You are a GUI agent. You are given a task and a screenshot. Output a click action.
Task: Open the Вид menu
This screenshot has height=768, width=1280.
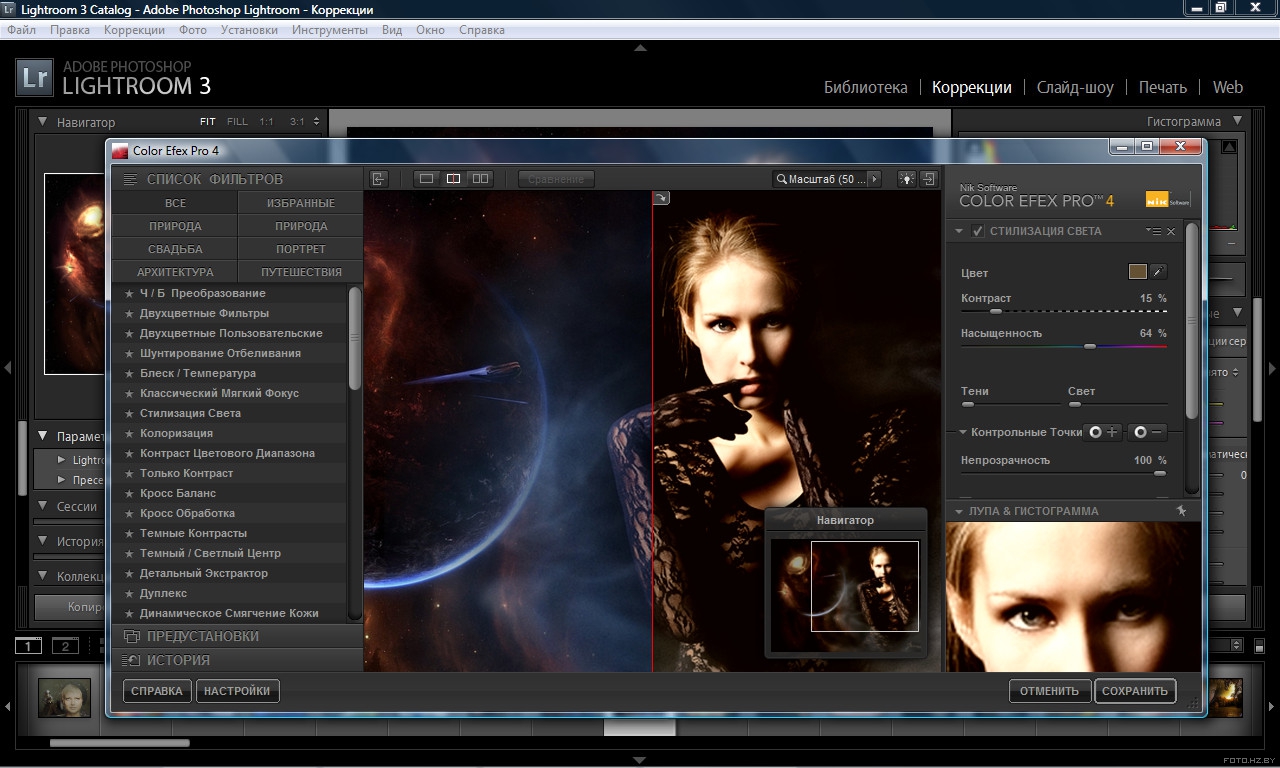392,30
